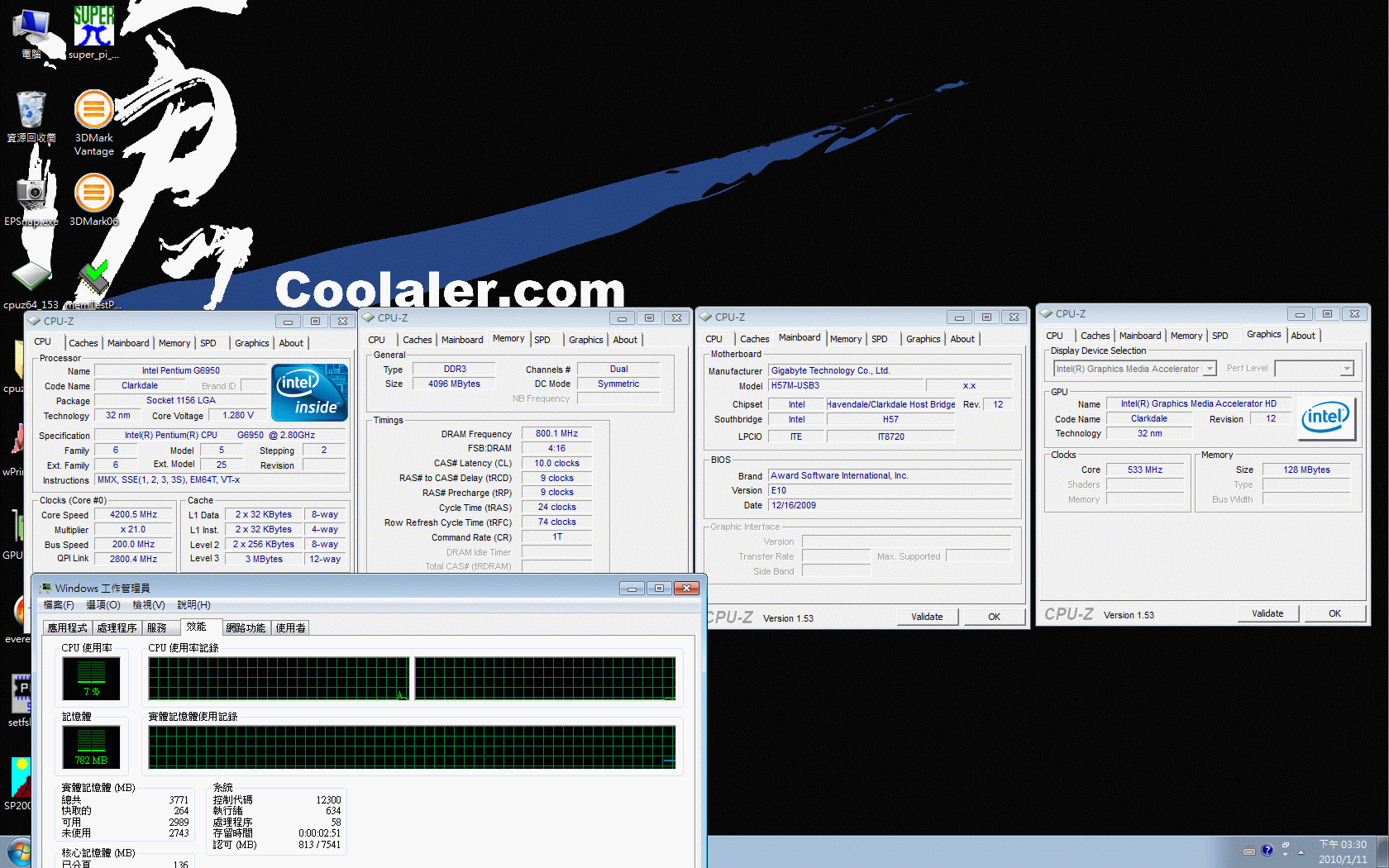Viewport: 1389px width, 868px height.
Task: Switch to 應用程式 tab in Task Manager
Action: [67, 628]
